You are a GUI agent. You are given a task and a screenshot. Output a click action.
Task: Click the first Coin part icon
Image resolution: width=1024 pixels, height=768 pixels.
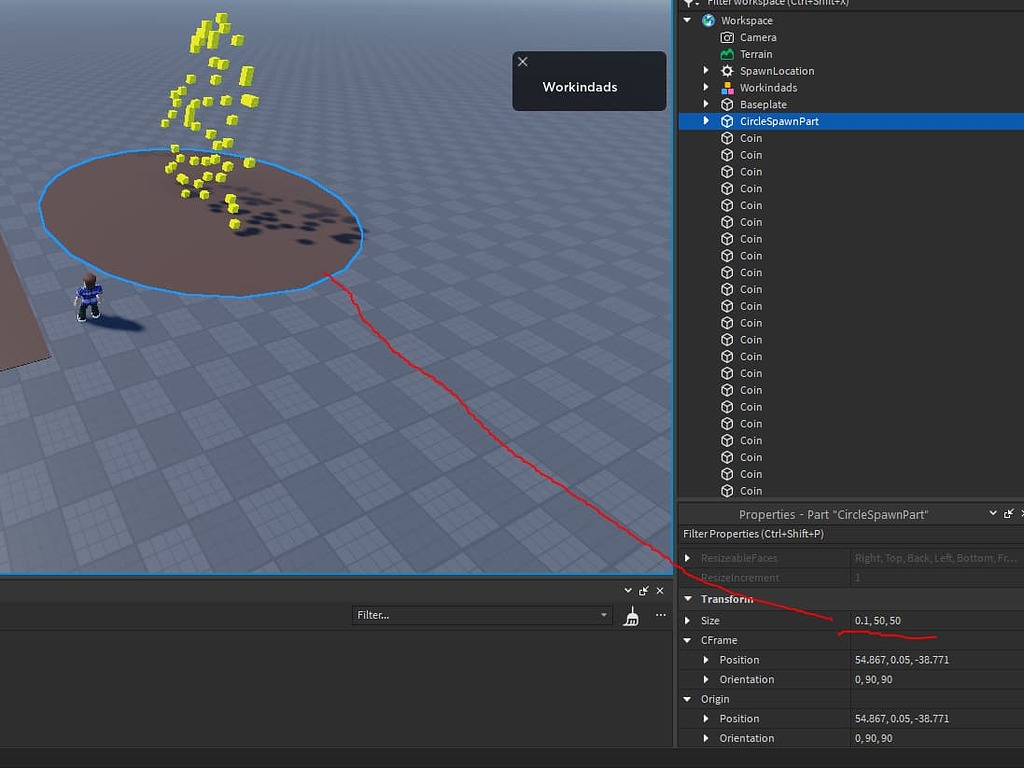pyautogui.click(x=727, y=138)
